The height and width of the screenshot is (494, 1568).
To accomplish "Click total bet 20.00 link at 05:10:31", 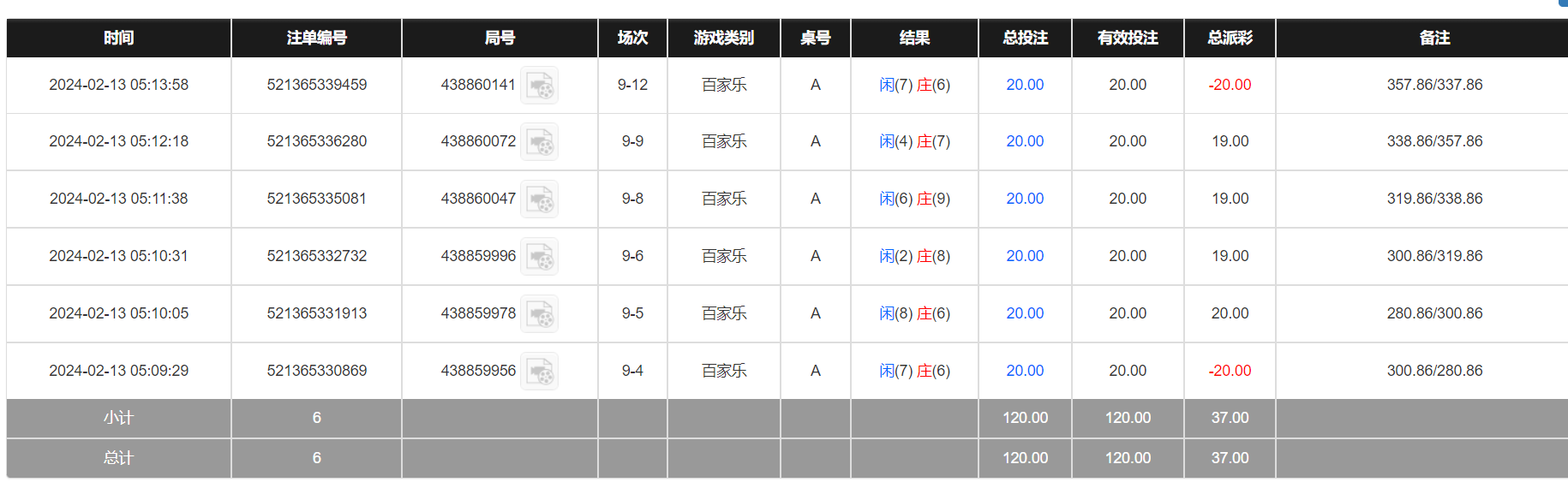I will 1025,256.
